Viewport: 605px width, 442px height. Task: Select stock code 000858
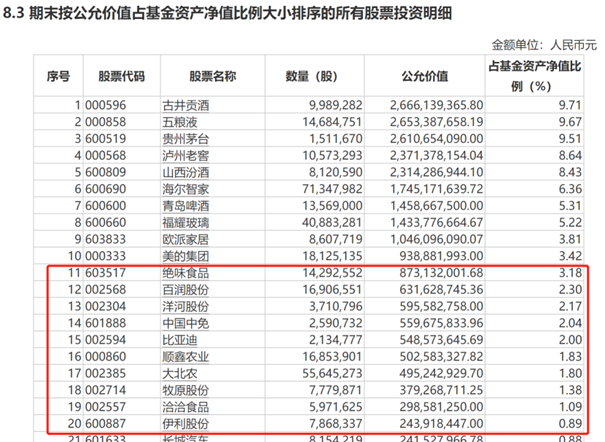tap(106, 122)
